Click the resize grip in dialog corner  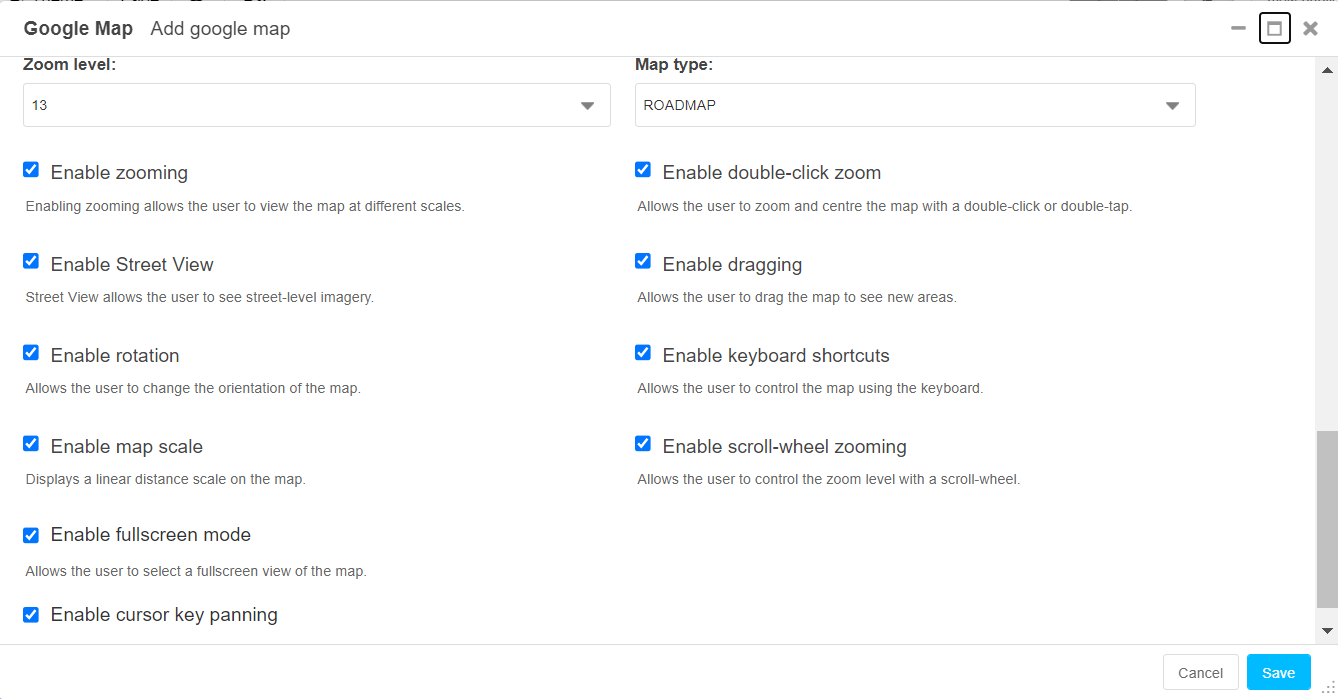(x=1329, y=689)
